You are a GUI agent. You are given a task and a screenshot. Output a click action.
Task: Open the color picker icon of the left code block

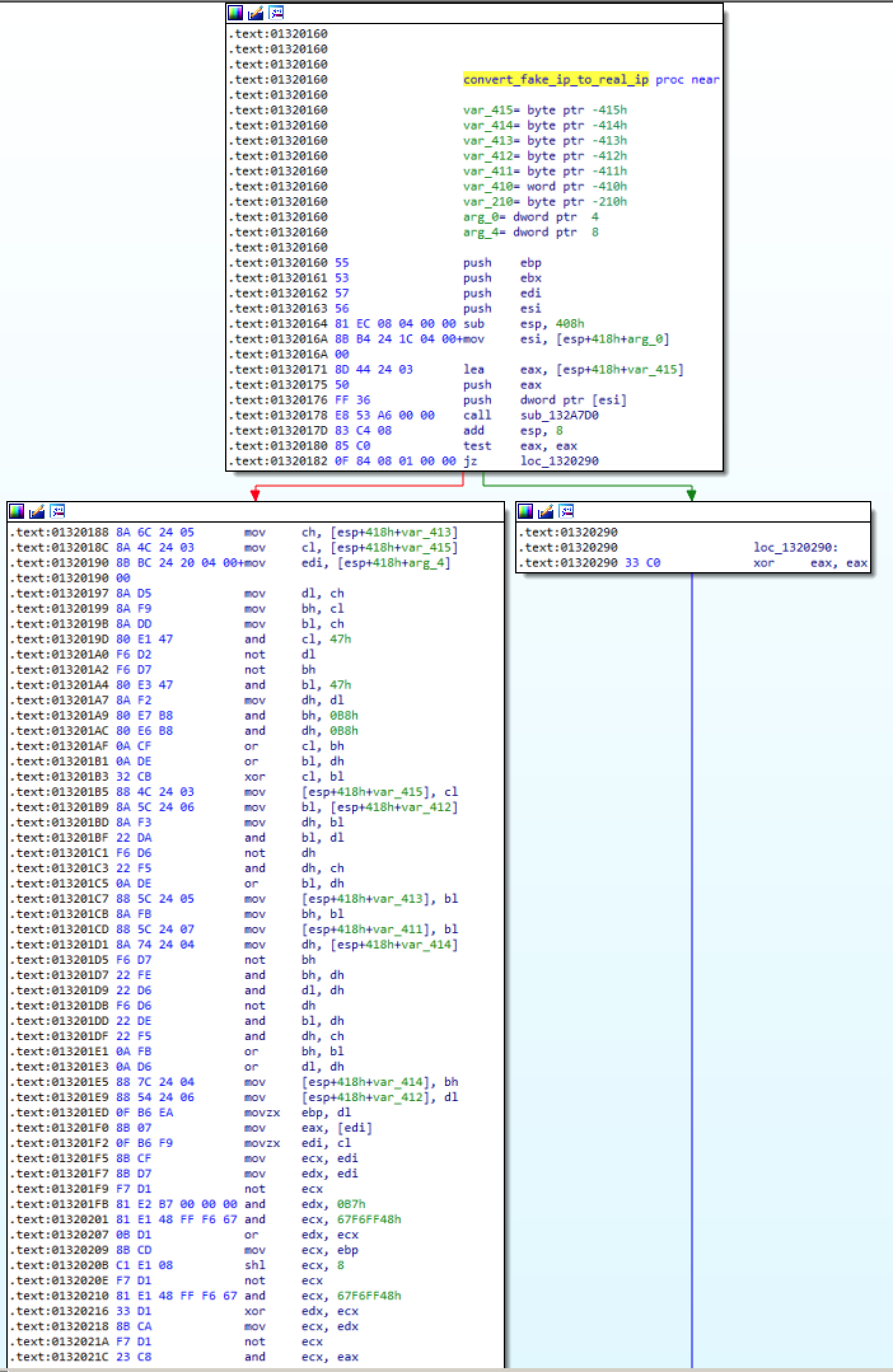pyautogui.click(x=17, y=511)
